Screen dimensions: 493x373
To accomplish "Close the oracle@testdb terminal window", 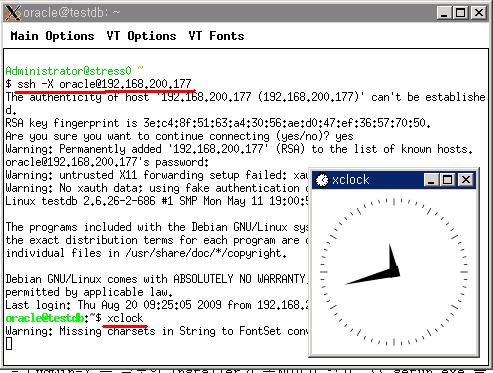I will click(479, 13).
